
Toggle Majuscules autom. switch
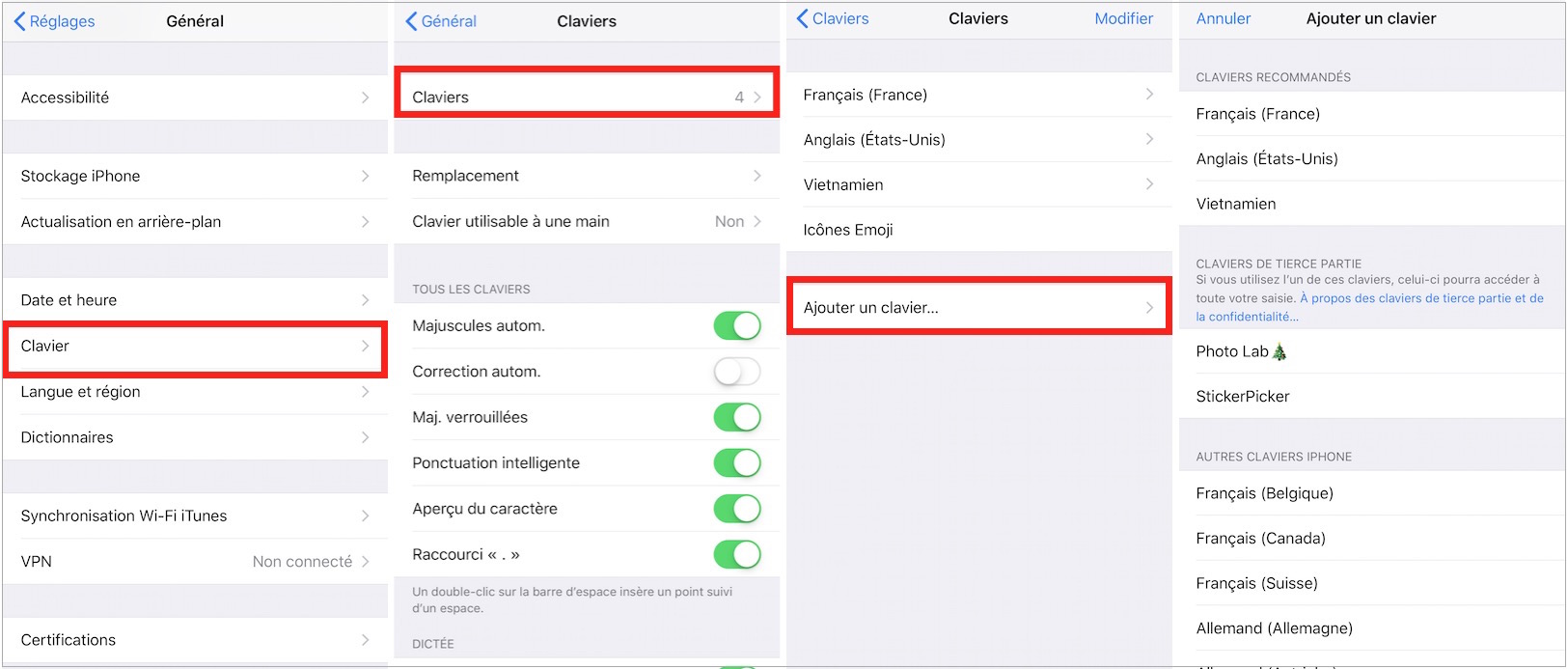(737, 325)
